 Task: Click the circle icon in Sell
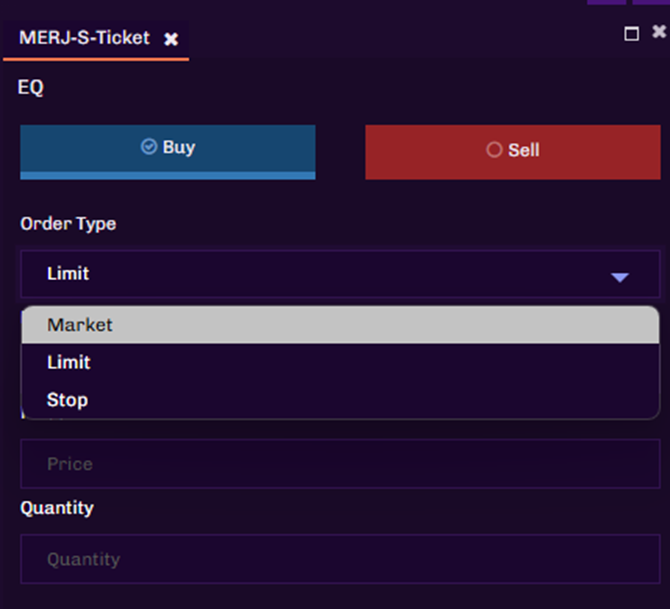click(x=494, y=150)
